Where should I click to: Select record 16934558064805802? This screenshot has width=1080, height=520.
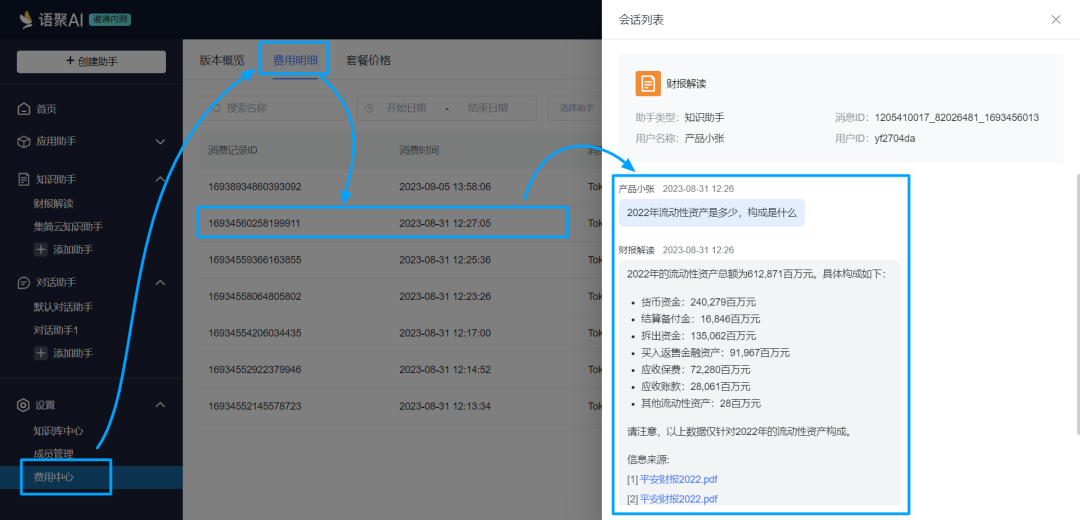pos(254,296)
